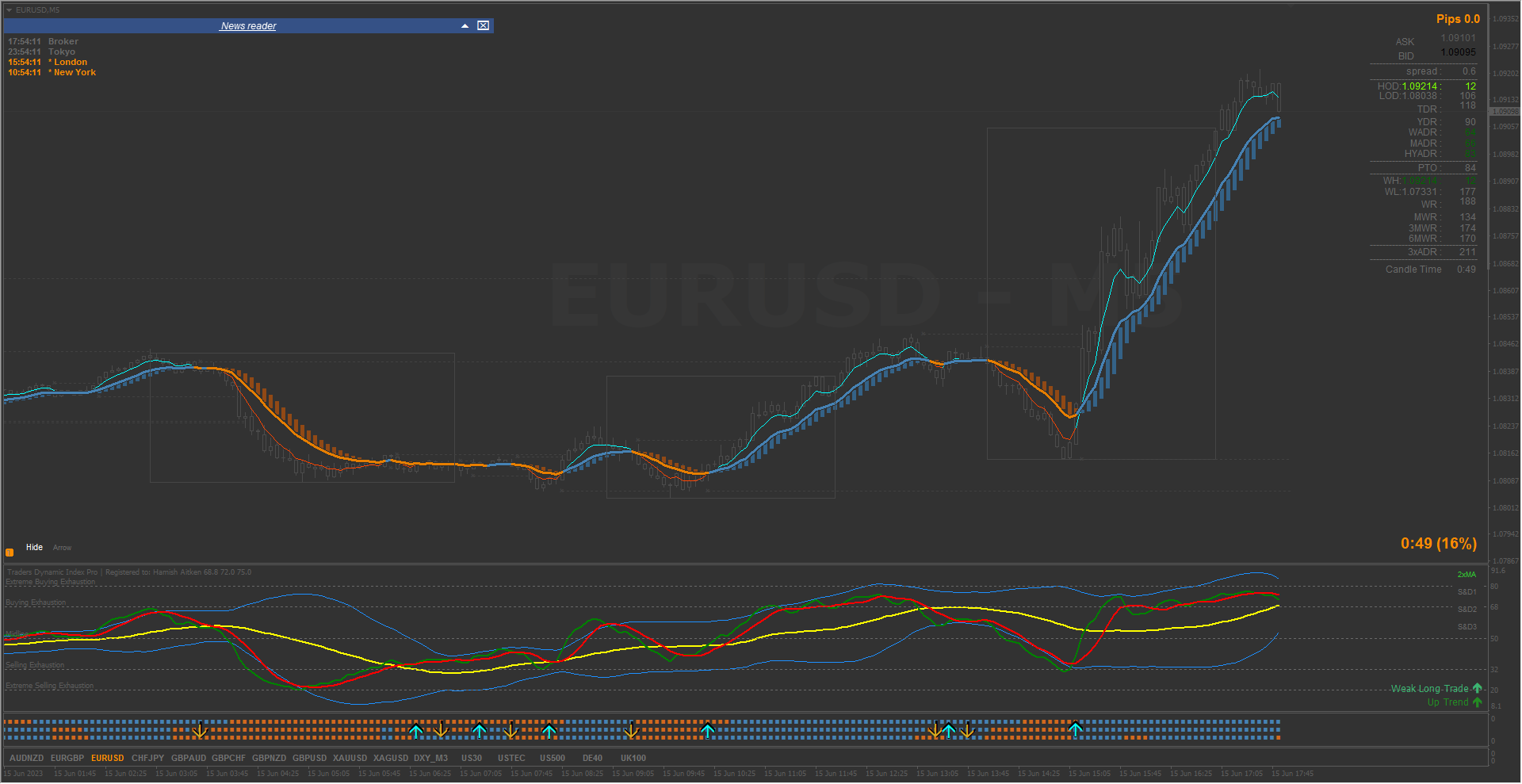1522x784 pixels.
Task: Switch chart to US30
Action: [x=472, y=759]
